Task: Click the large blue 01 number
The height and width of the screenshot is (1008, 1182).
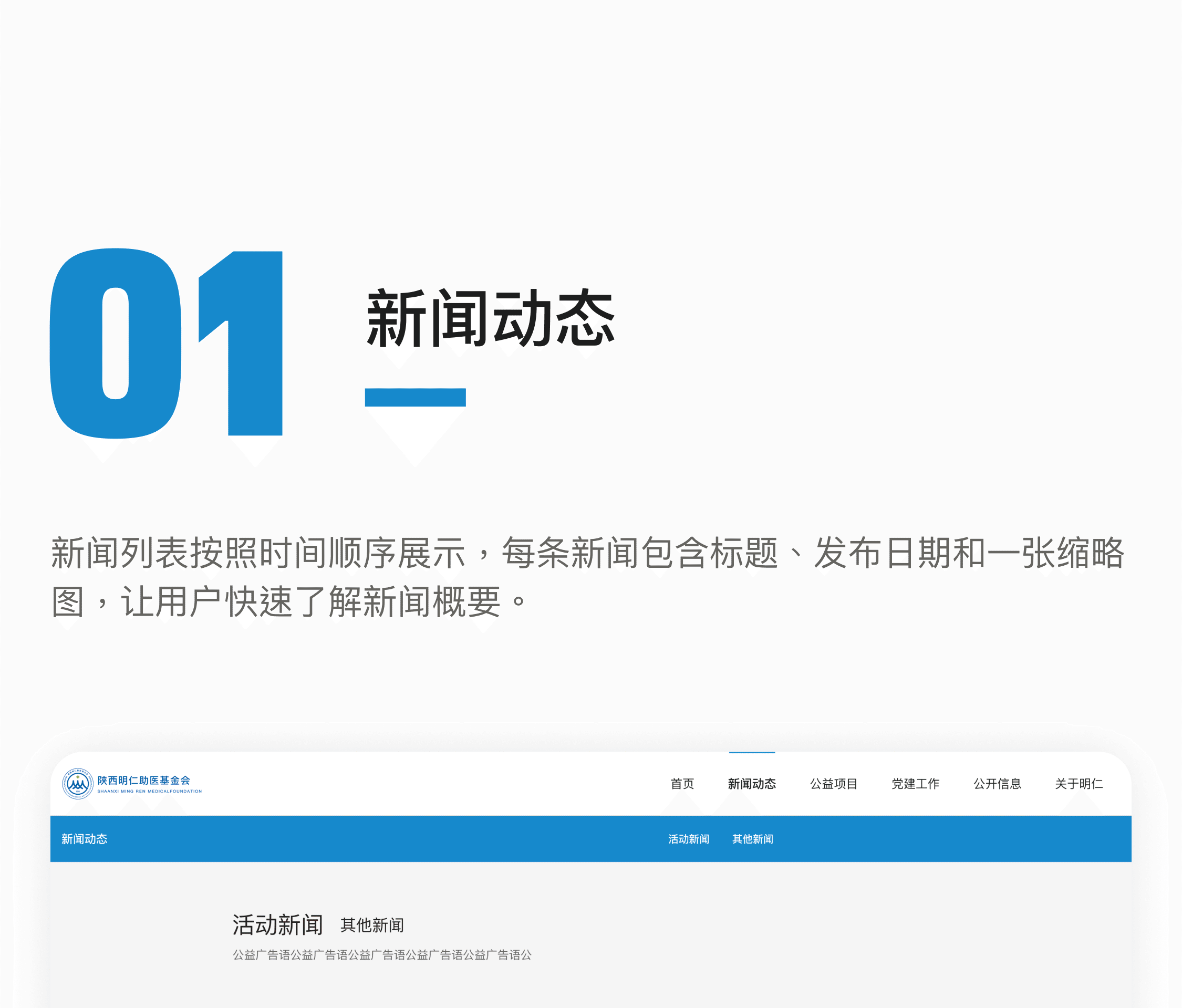Action: coord(165,344)
